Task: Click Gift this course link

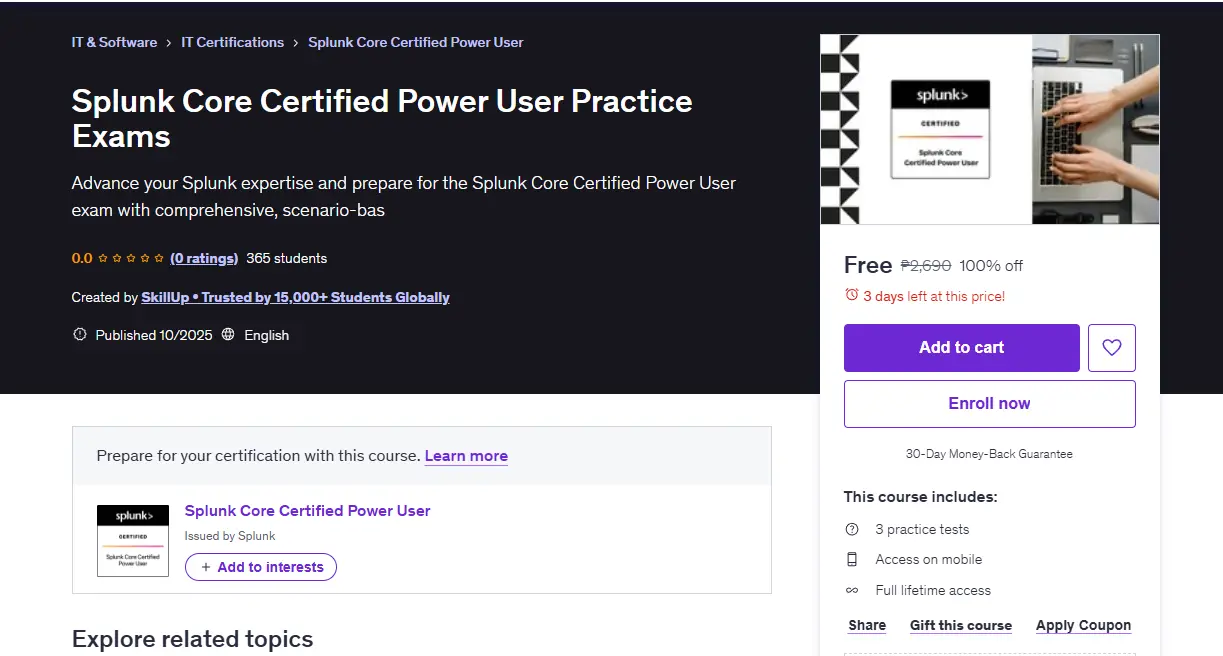Action: coord(961,625)
